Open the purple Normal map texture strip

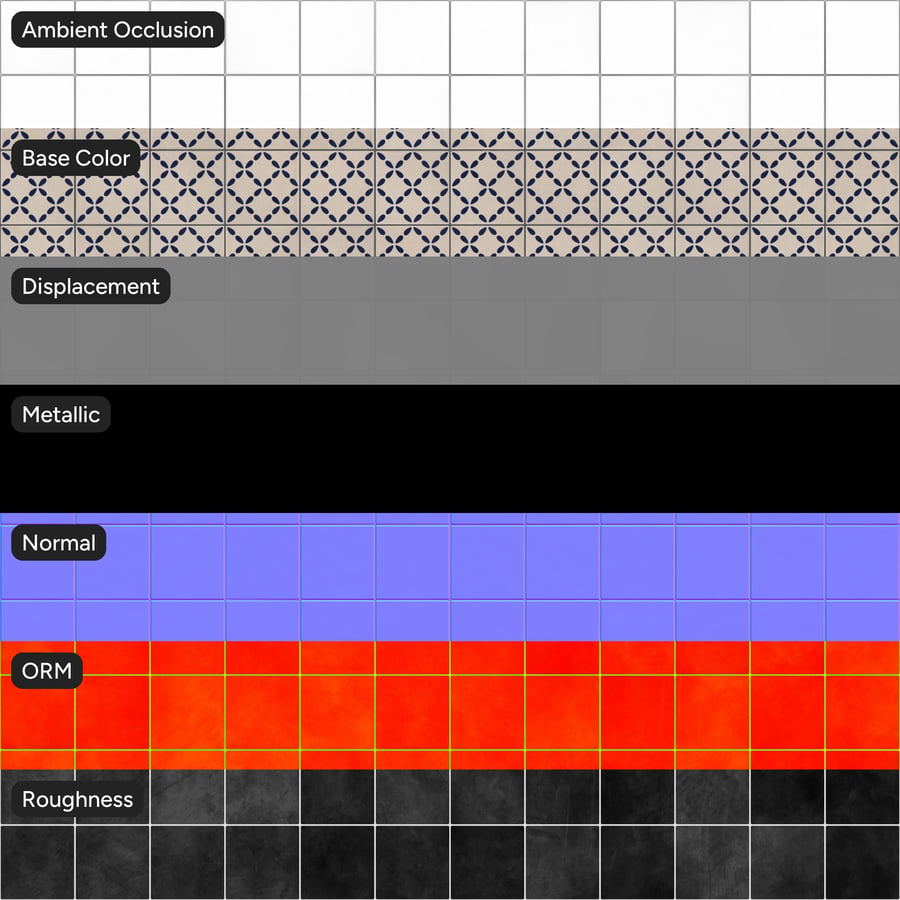coord(450,577)
